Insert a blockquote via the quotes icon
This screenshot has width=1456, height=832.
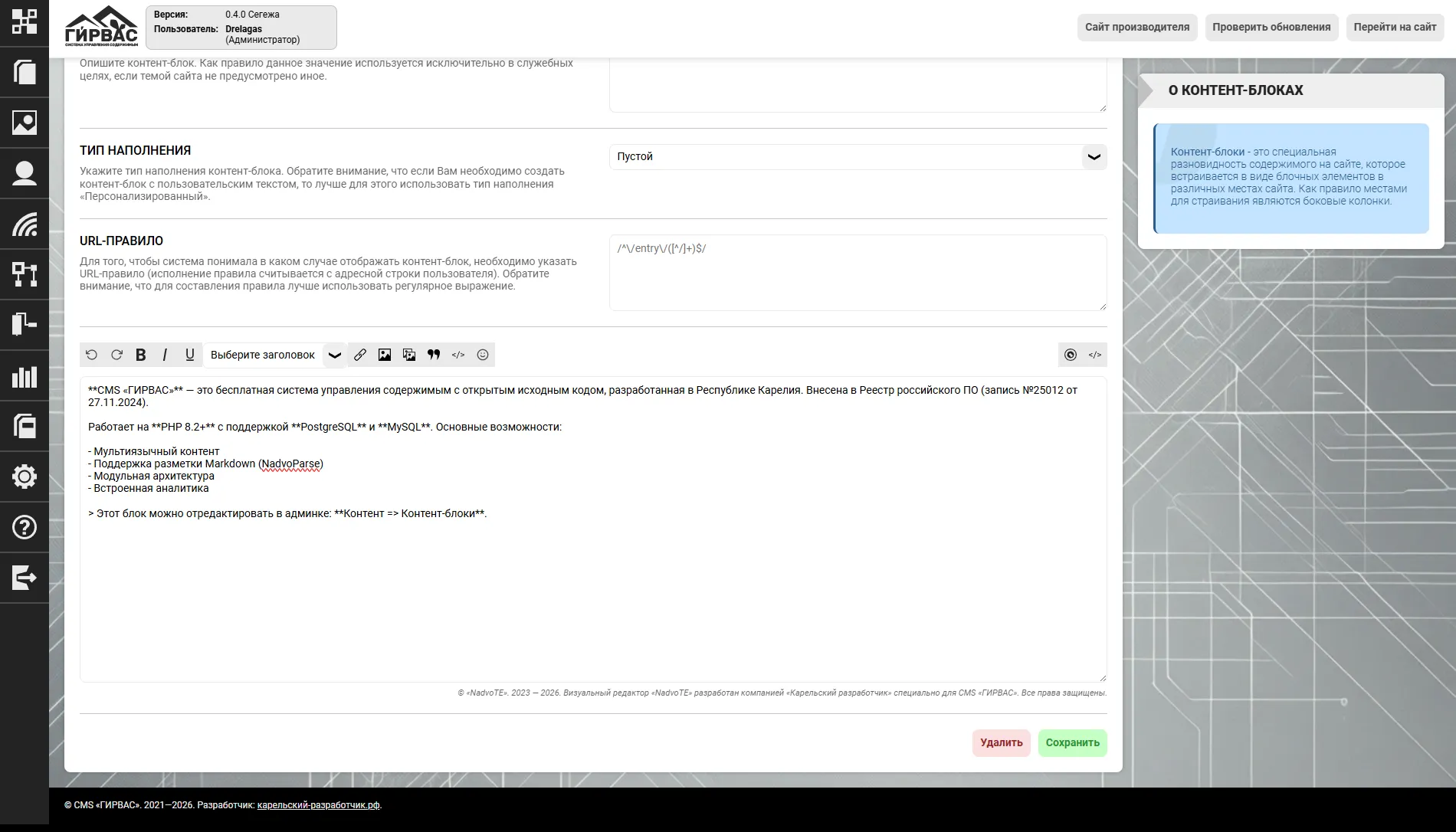[434, 355]
